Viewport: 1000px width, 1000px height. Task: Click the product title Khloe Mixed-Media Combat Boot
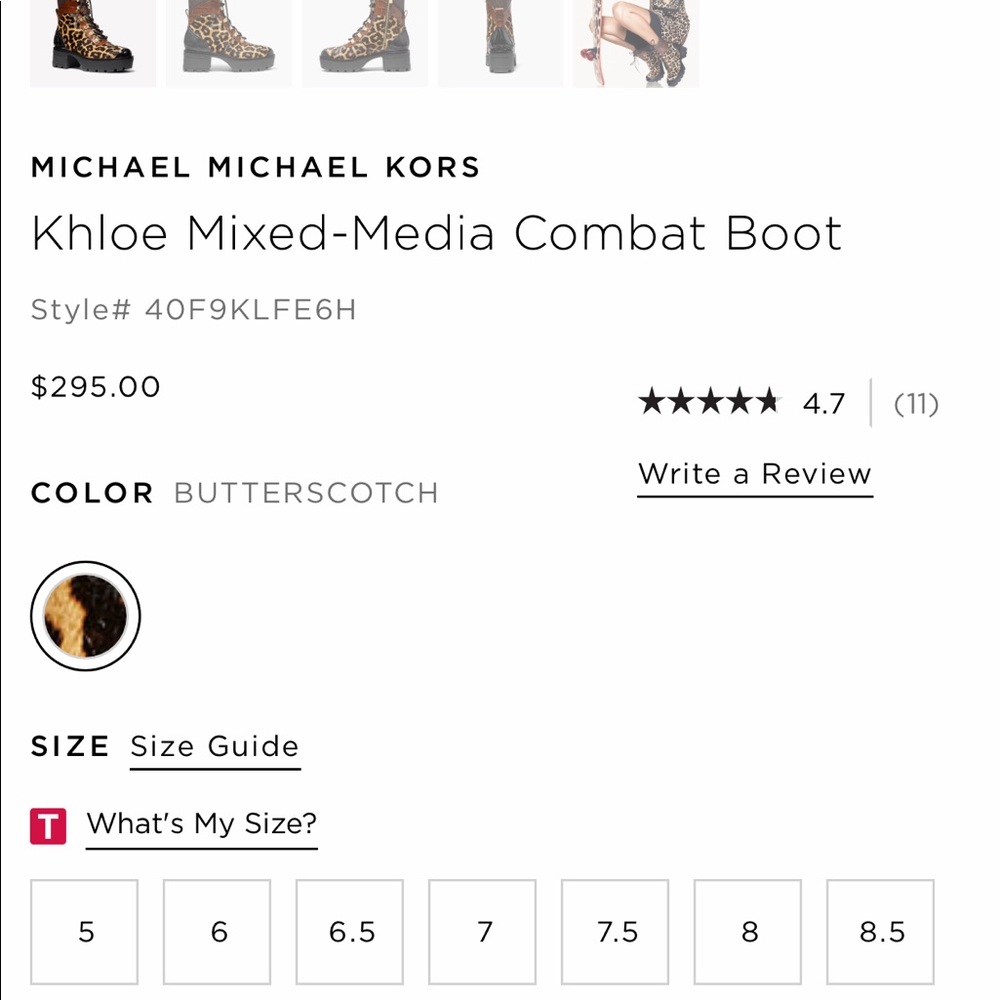click(x=437, y=233)
